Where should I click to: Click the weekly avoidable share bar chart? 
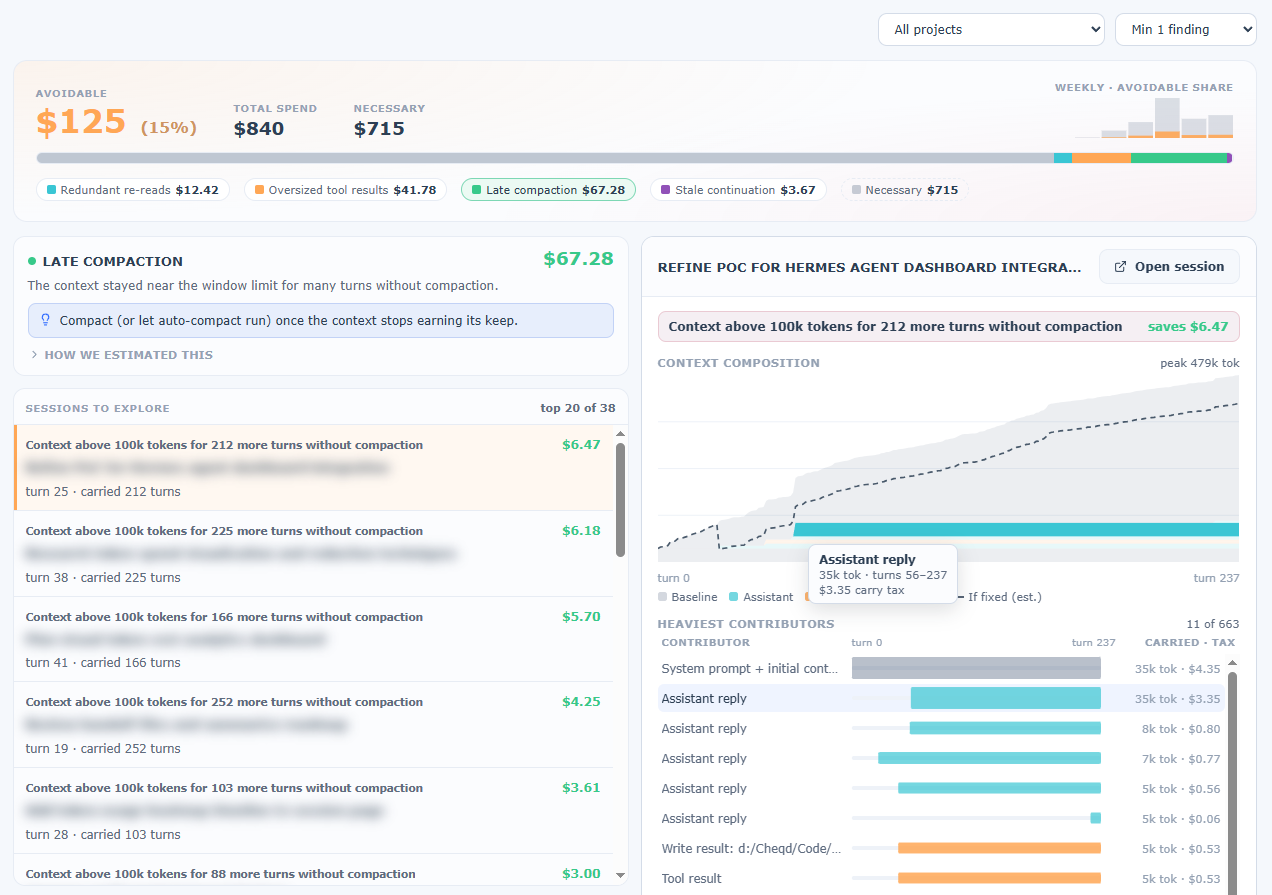click(1154, 117)
